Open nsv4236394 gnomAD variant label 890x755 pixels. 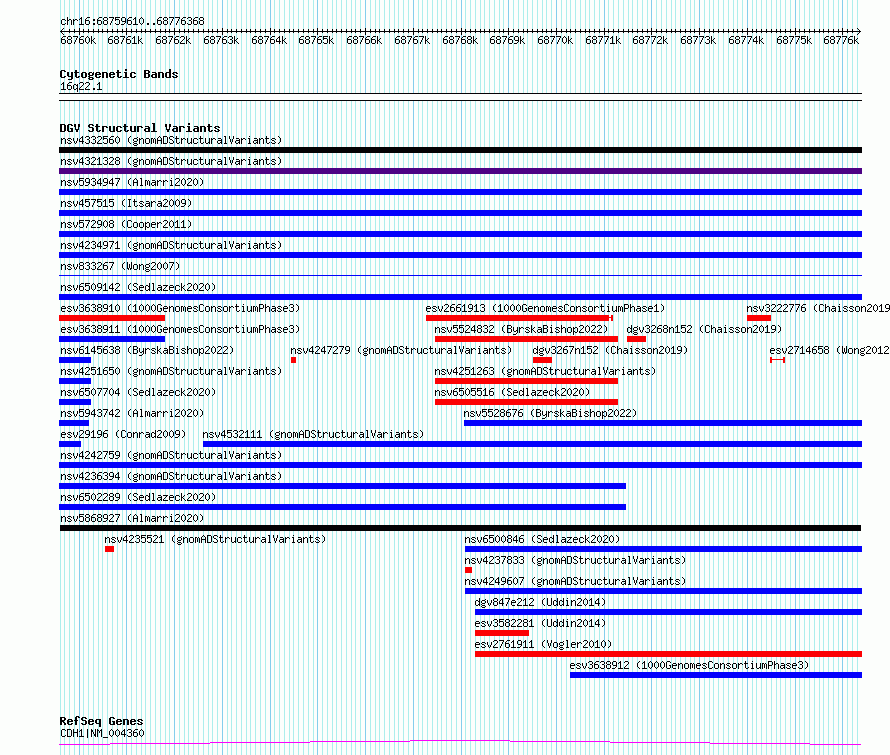pos(171,476)
